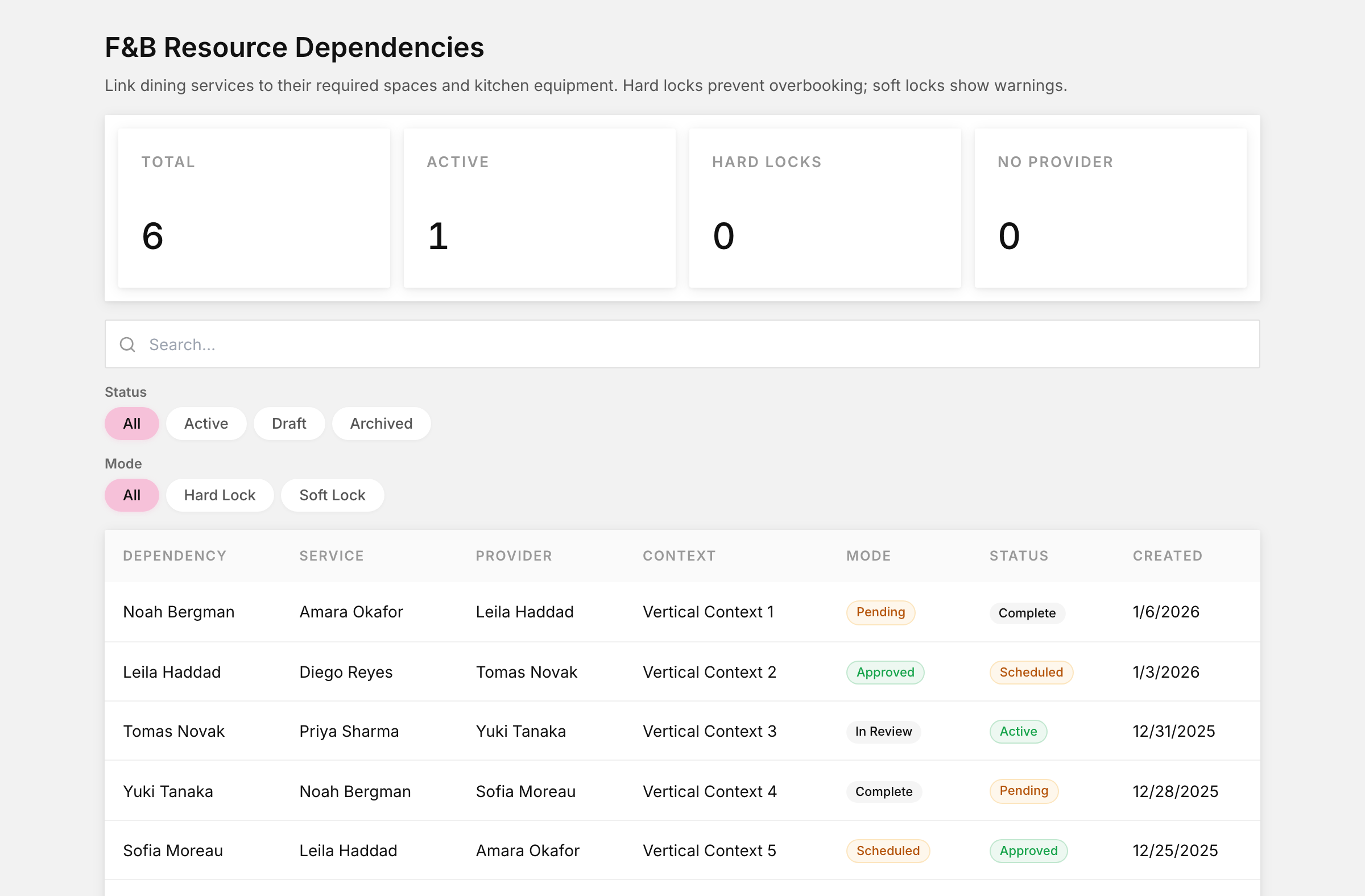Sort by Status column header
Screen dimensions: 1365x896
click(1019, 555)
